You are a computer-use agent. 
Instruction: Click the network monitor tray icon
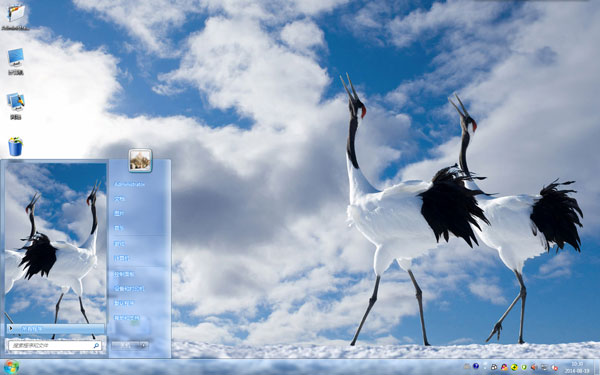coord(544,367)
